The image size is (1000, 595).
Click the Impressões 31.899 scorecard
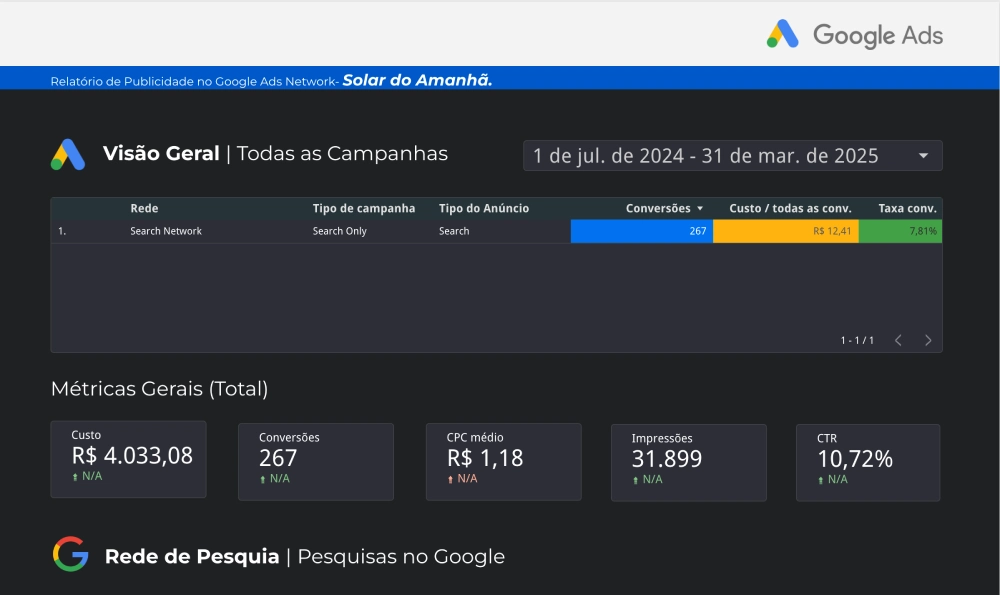688,462
